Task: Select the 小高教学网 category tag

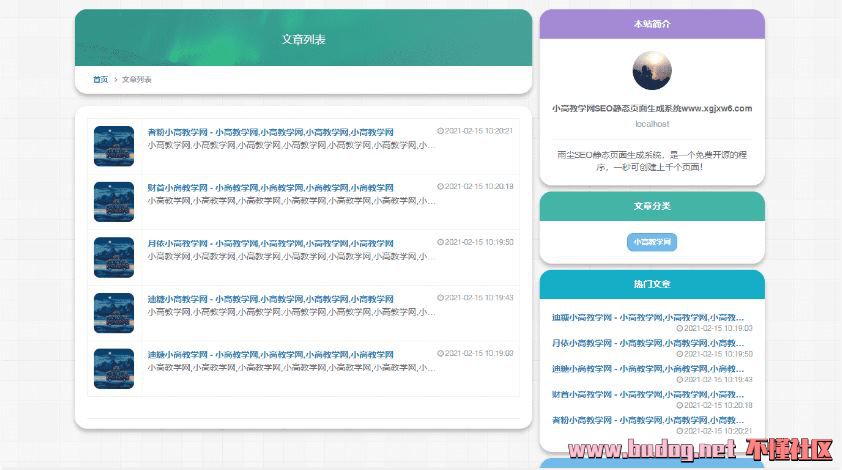Action: pos(652,242)
